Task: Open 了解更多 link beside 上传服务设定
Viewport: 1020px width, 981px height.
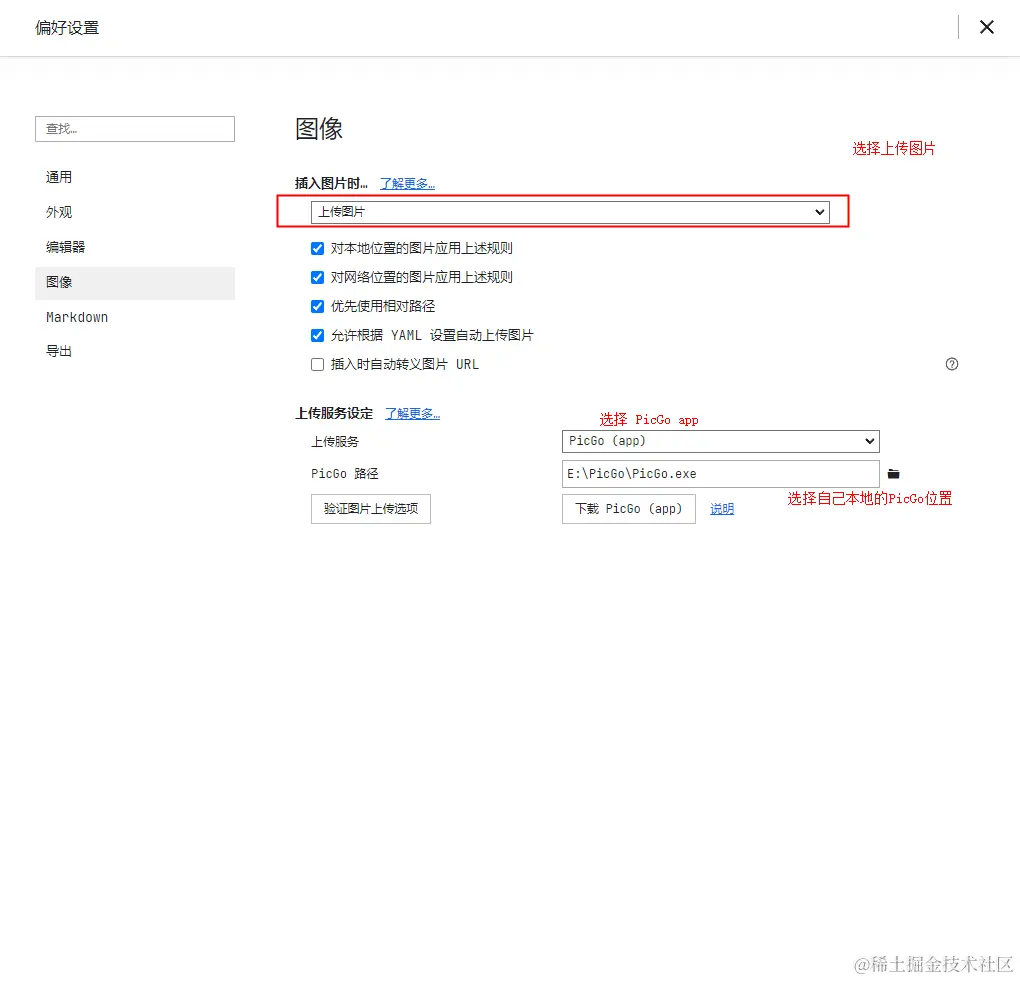Action: click(412, 414)
